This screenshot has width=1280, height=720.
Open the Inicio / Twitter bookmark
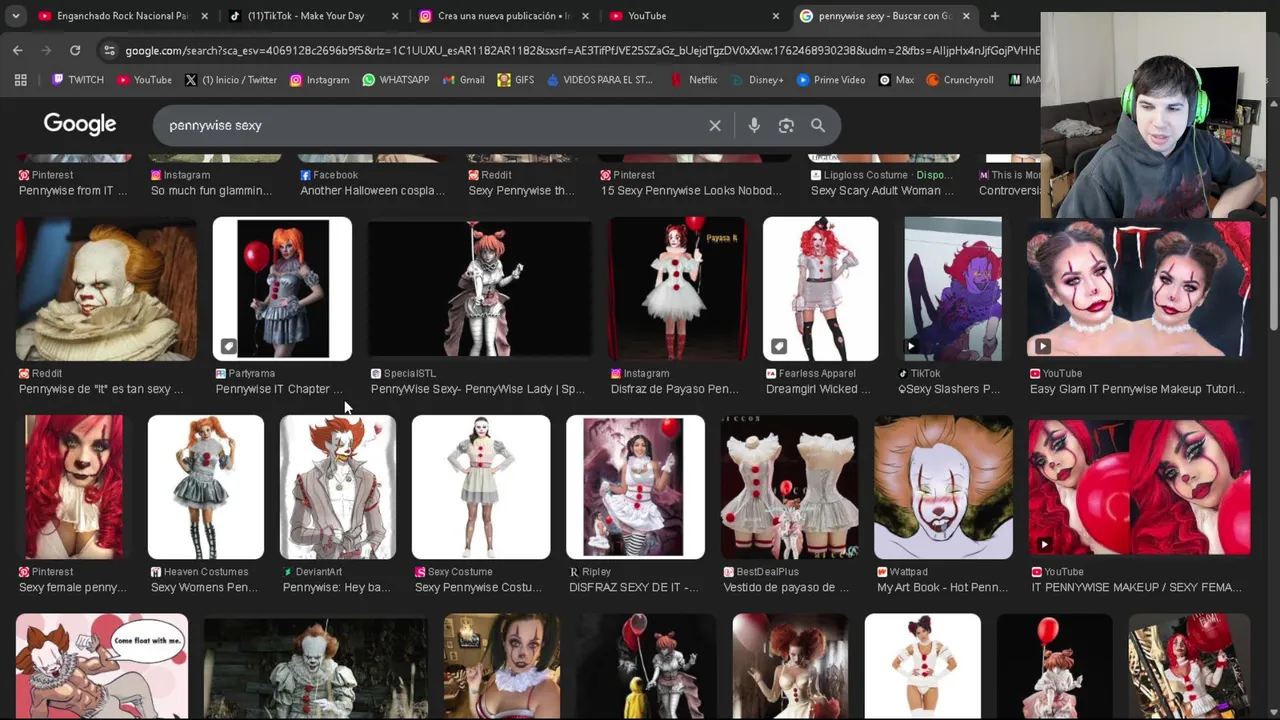[230, 80]
